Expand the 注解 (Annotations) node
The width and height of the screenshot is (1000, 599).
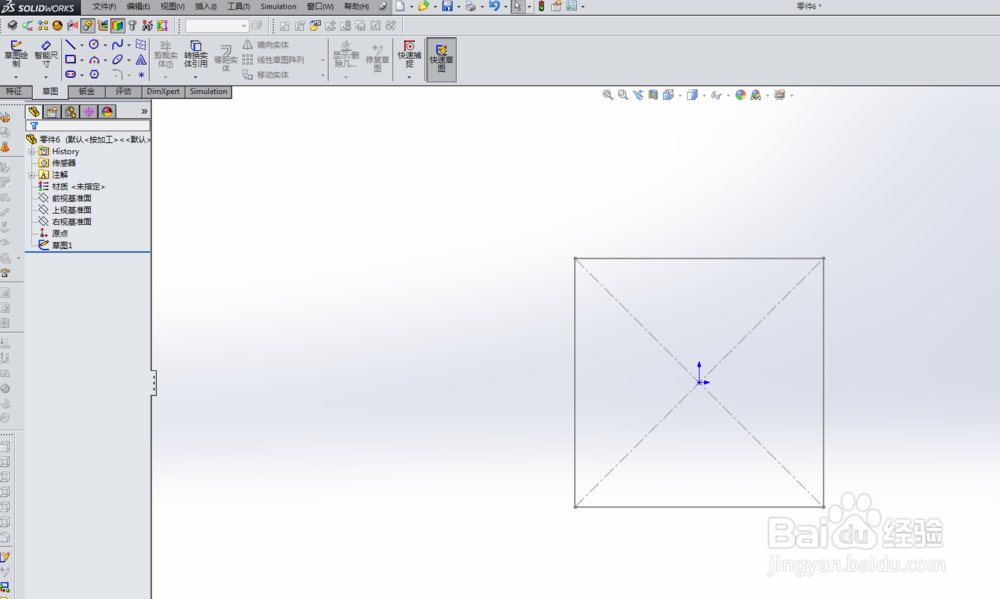tap(30, 175)
